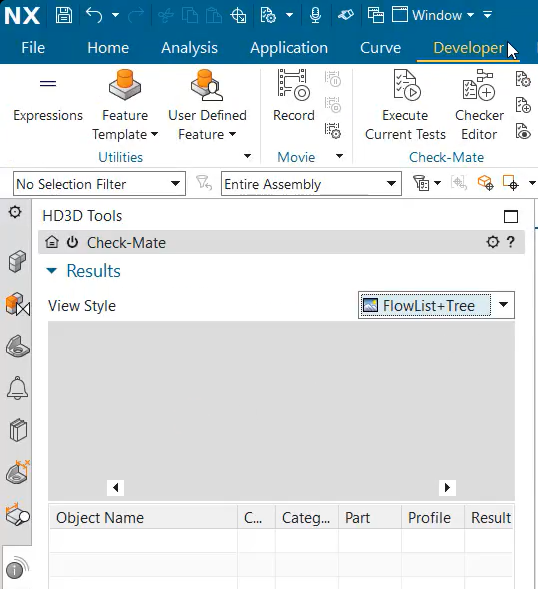
Task: Open the Constraint Navigator icon above the bell
Action: [18, 346]
